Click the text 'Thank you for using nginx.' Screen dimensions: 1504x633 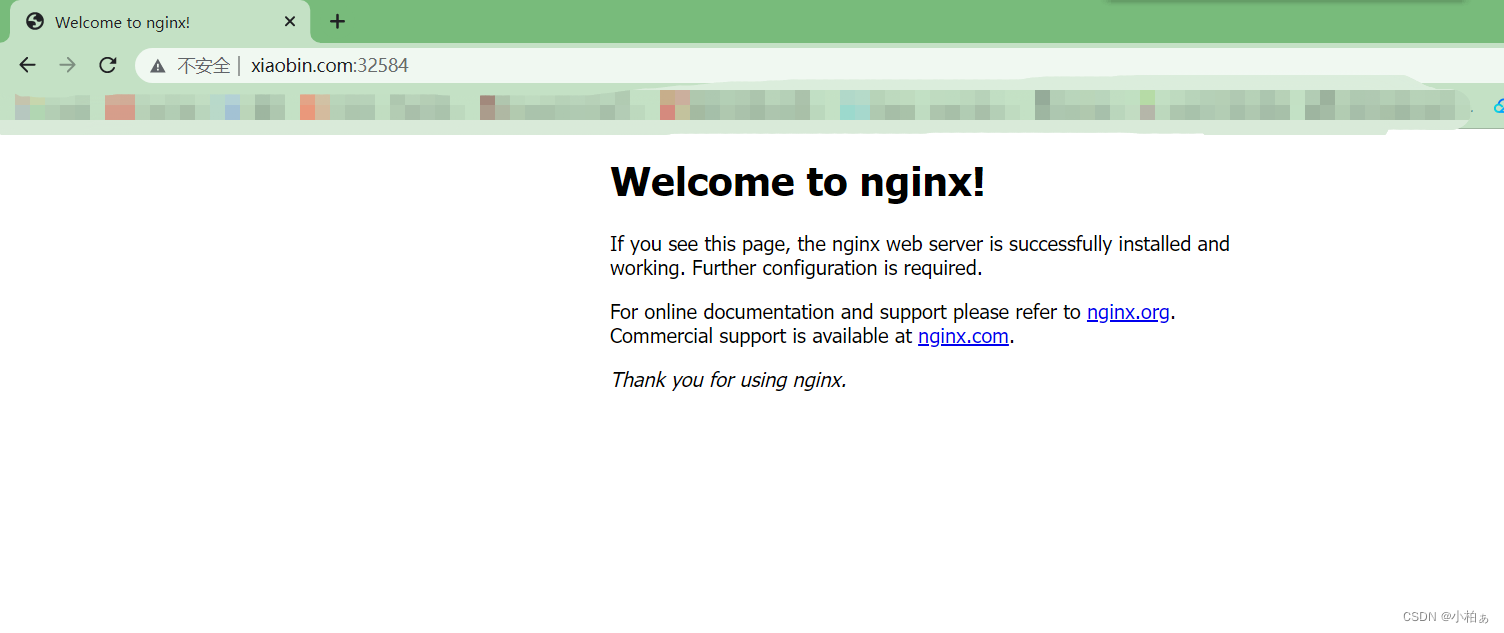(x=729, y=380)
